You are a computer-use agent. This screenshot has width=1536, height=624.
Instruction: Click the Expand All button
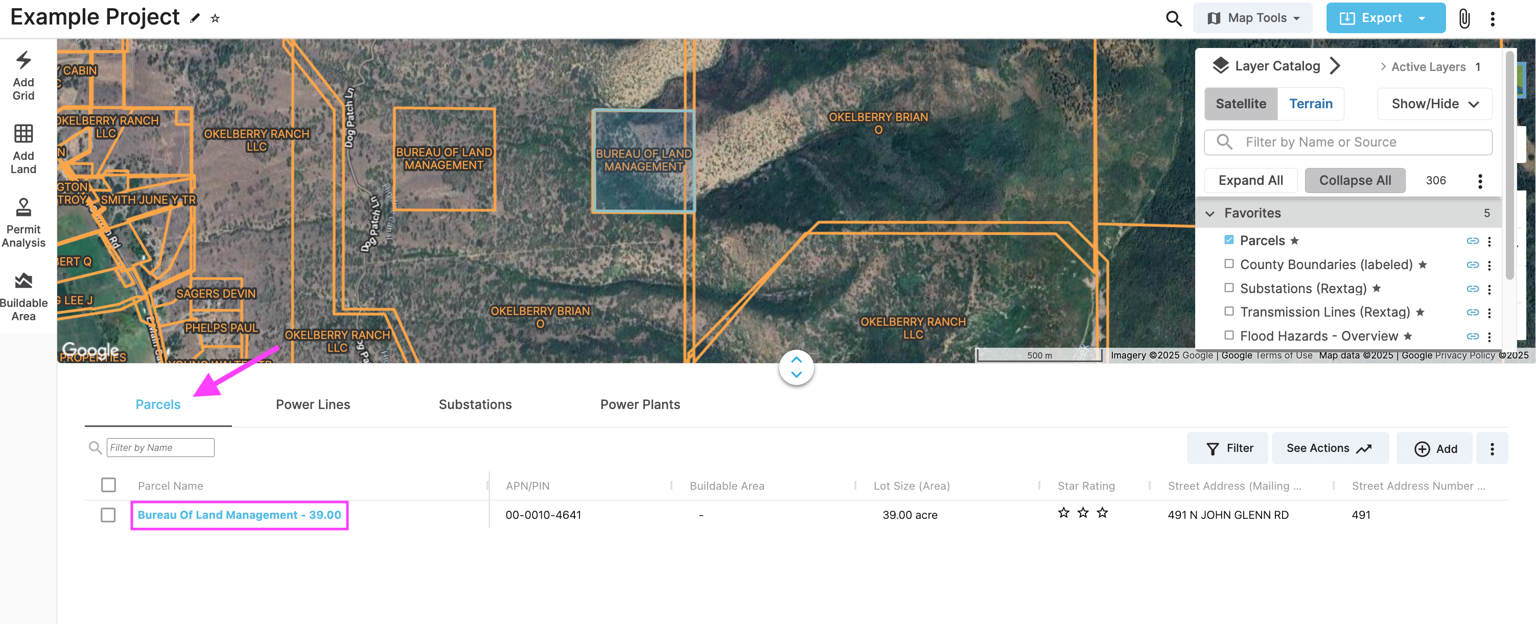pos(1250,180)
